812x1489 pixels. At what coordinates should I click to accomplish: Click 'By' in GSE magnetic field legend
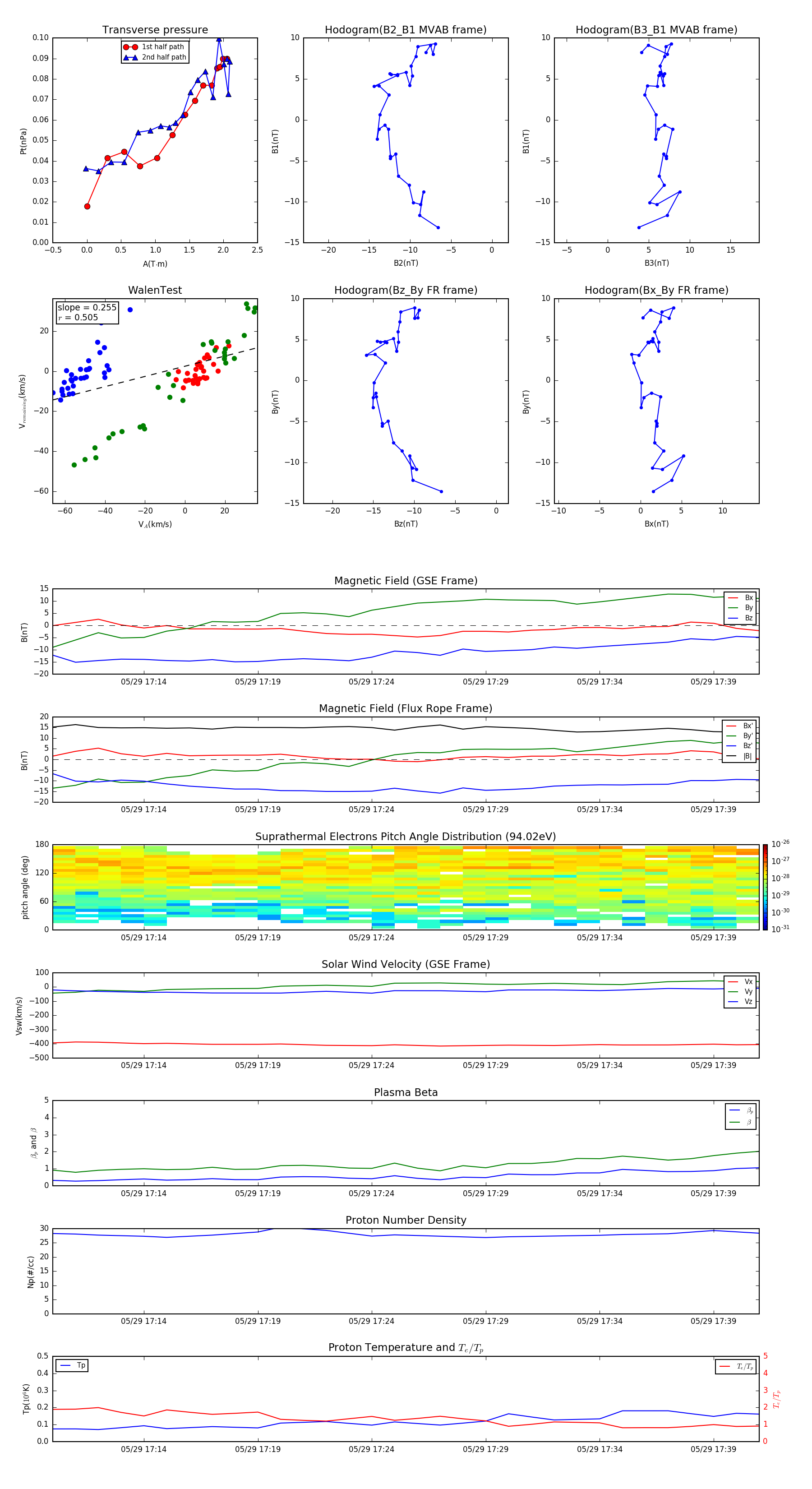pos(741,608)
